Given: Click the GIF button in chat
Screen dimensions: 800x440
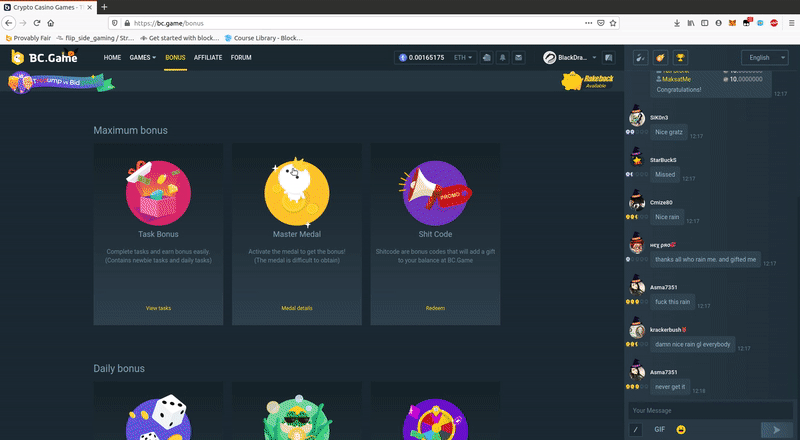Looking at the screenshot, I should pyautogui.click(x=659, y=429).
